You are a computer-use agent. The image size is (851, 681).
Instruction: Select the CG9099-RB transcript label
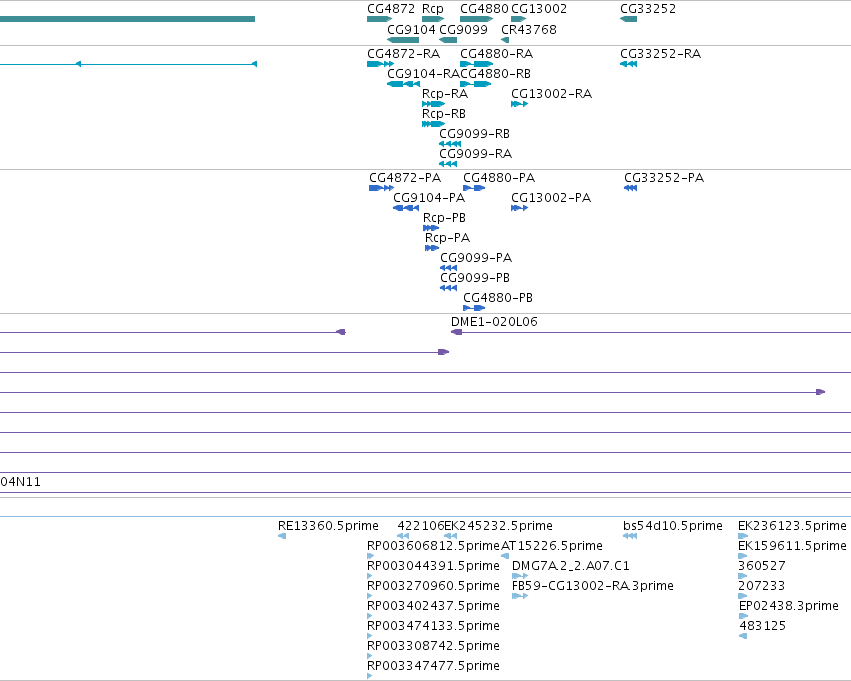[x=474, y=134]
